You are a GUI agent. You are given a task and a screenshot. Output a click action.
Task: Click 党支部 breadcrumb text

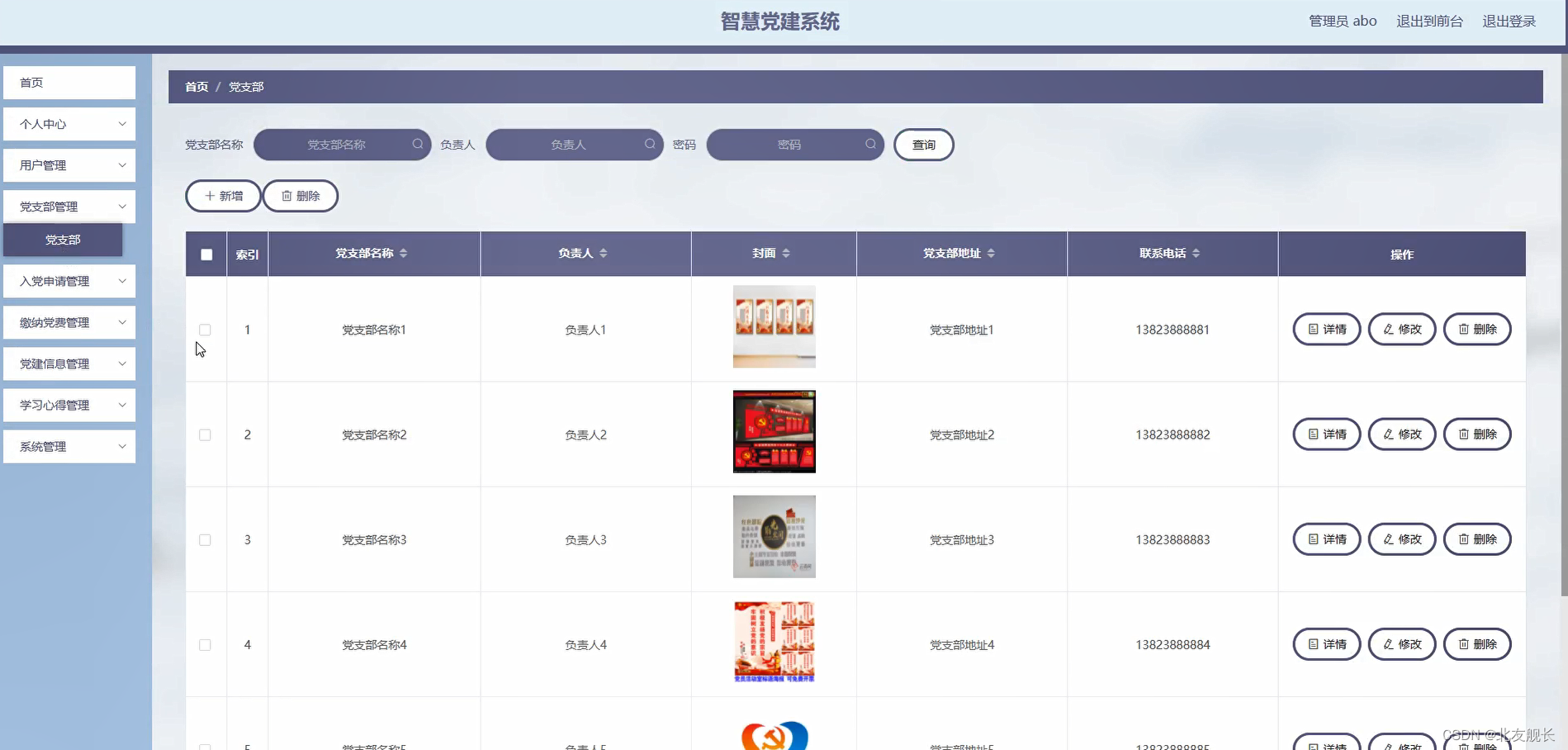(x=246, y=87)
